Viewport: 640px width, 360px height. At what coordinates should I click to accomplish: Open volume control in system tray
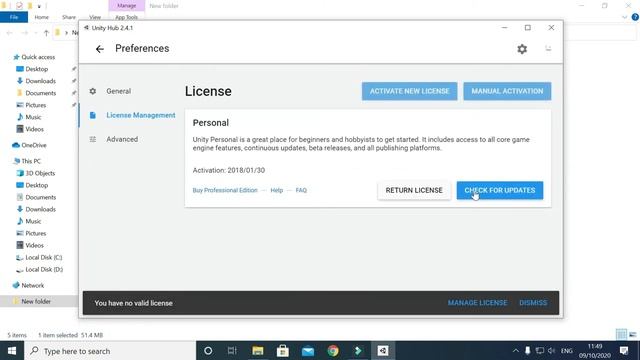coord(551,351)
